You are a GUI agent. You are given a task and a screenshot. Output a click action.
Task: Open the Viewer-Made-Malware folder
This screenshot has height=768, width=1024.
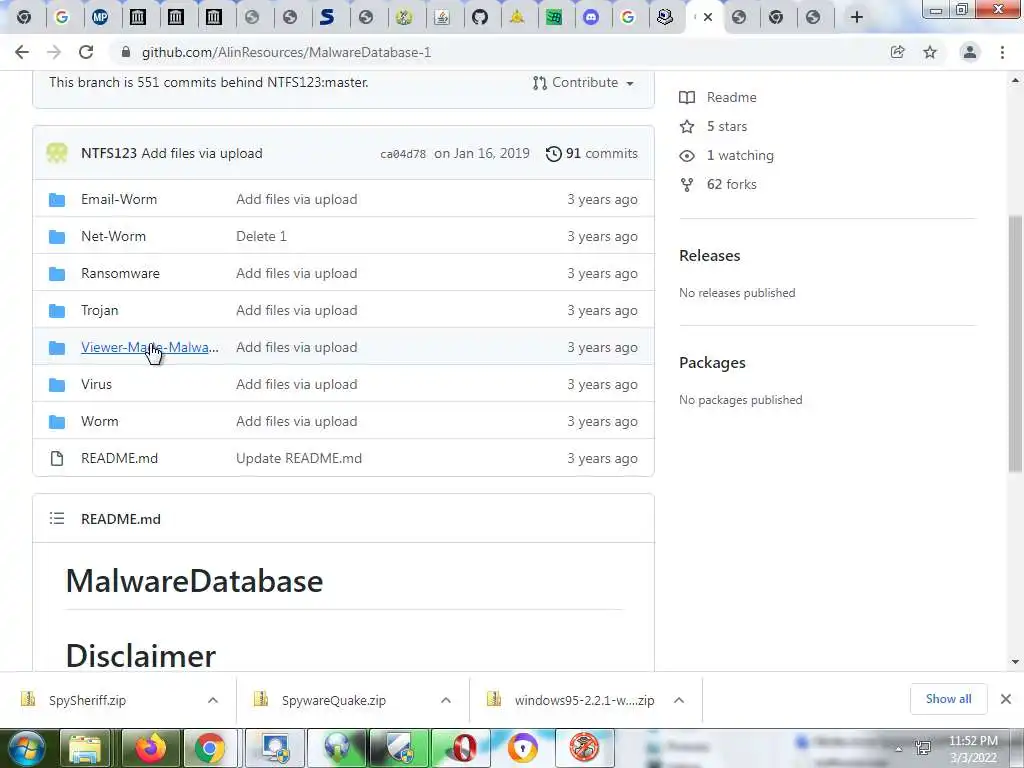150,347
